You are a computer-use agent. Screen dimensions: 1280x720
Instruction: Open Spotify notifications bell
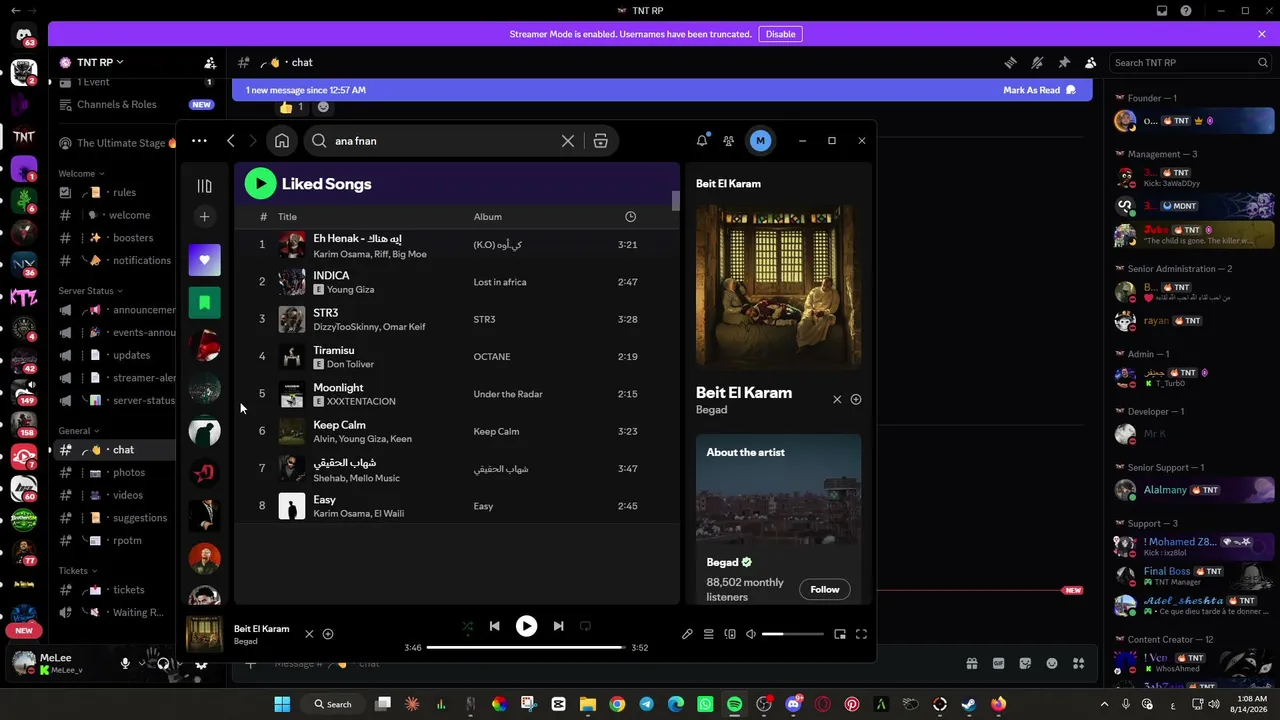702,141
